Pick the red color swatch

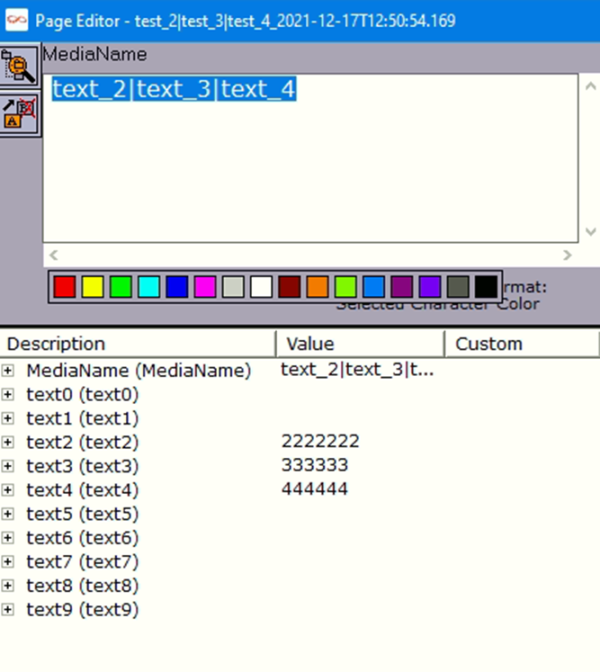[x=65, y=287]
